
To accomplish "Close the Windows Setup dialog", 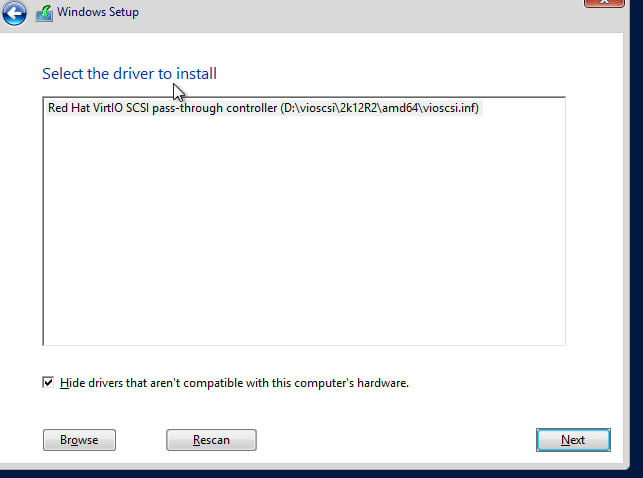I will click(x=604, y=2).
